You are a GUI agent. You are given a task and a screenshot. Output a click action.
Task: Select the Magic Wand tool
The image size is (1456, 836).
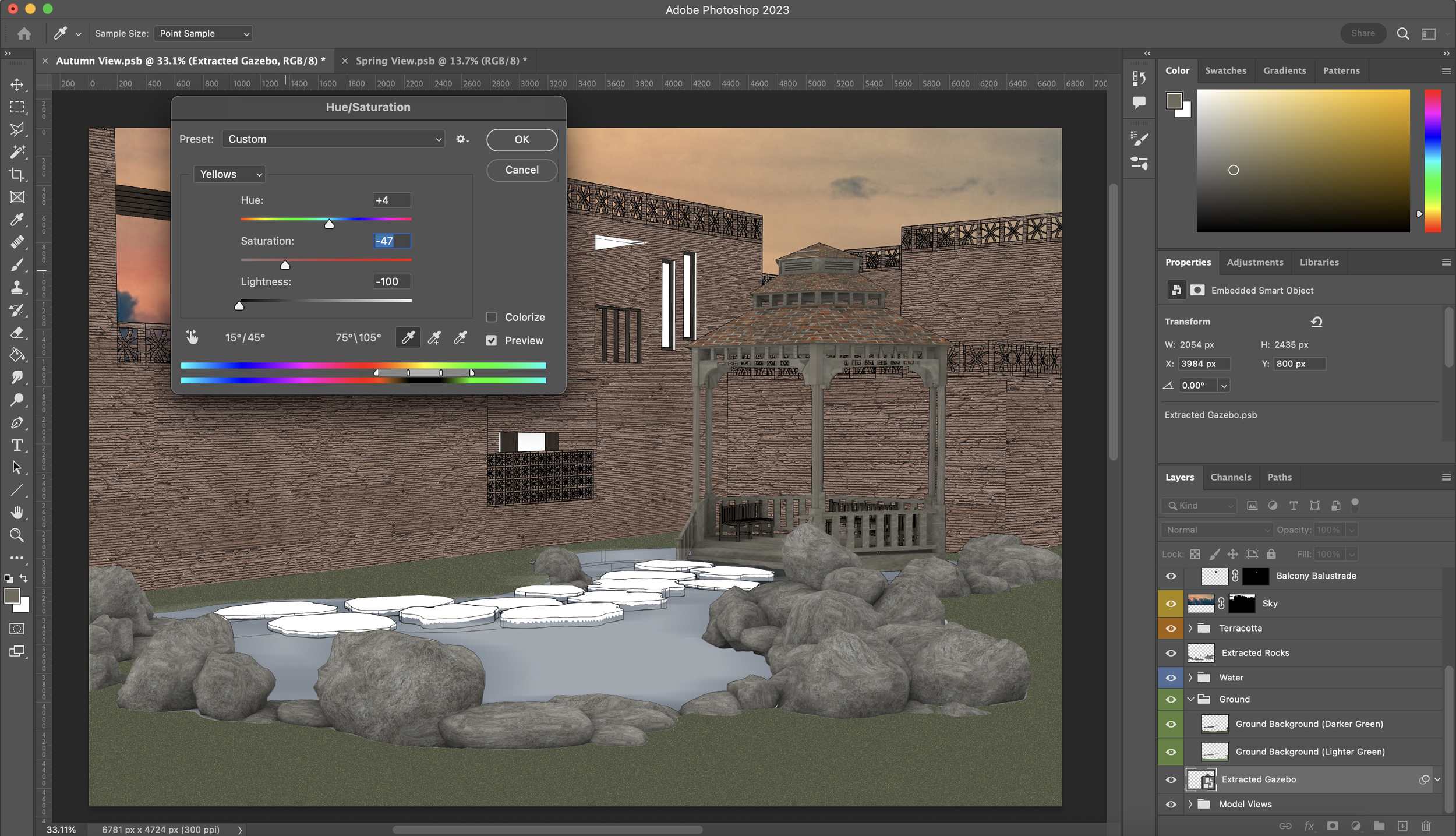coord(17,152)
